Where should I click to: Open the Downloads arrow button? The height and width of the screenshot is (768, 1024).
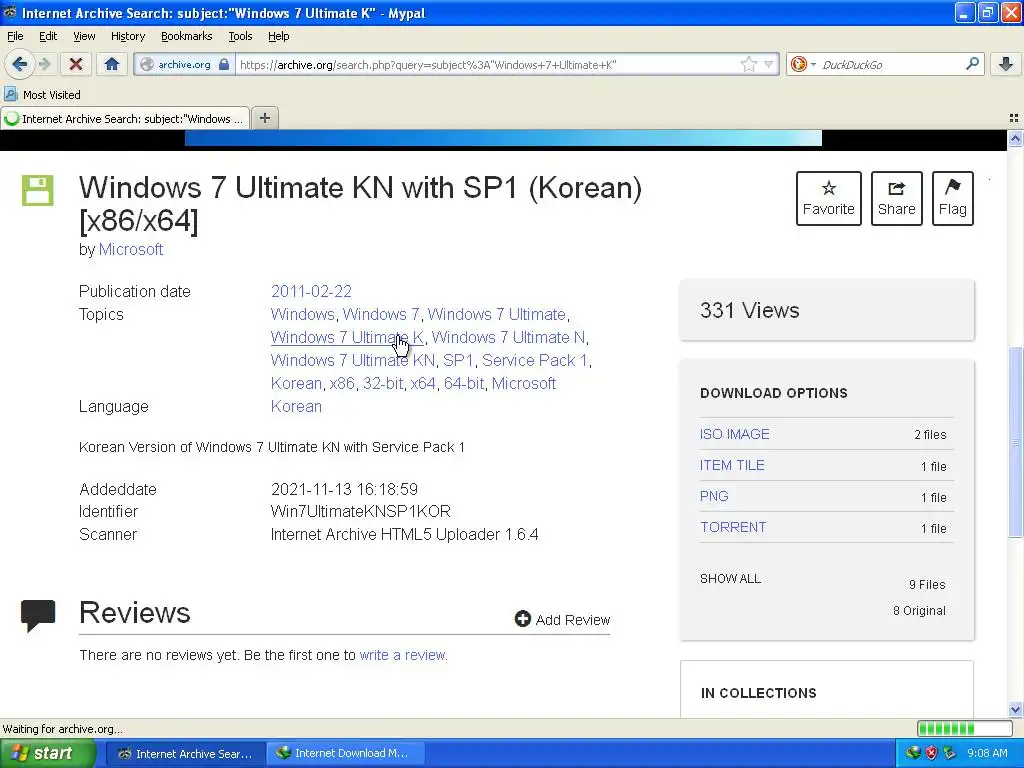point(1006,64)
